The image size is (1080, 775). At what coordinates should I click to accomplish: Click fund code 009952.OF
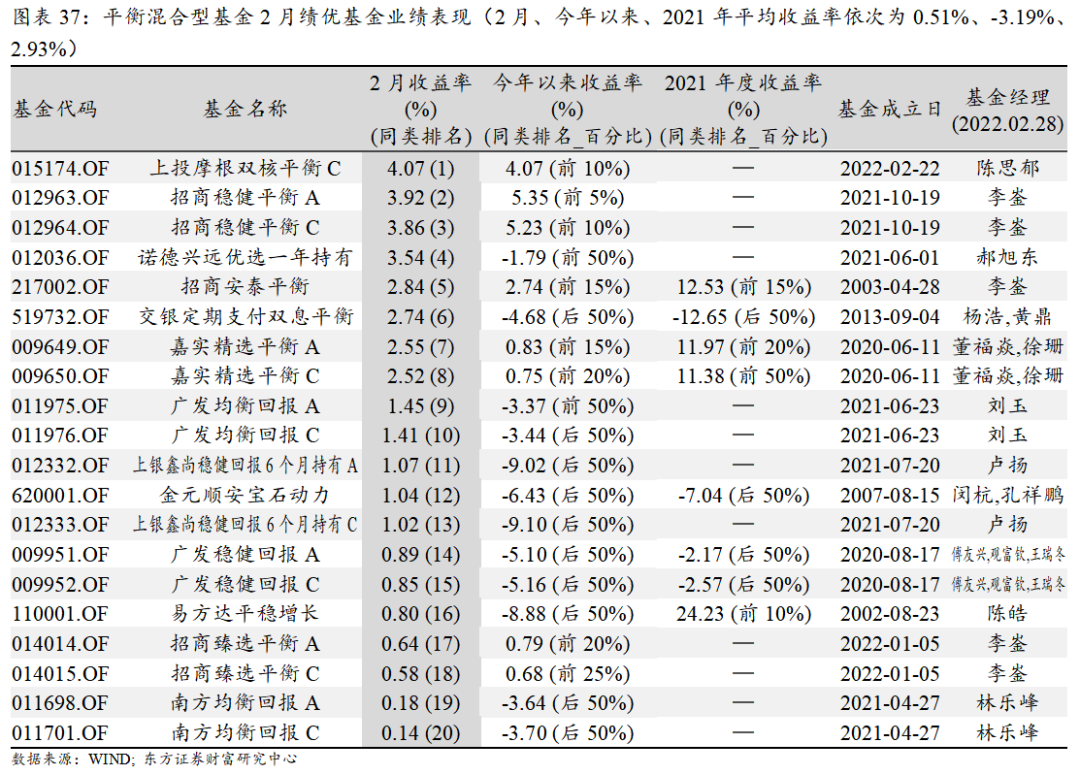point(60,585)
